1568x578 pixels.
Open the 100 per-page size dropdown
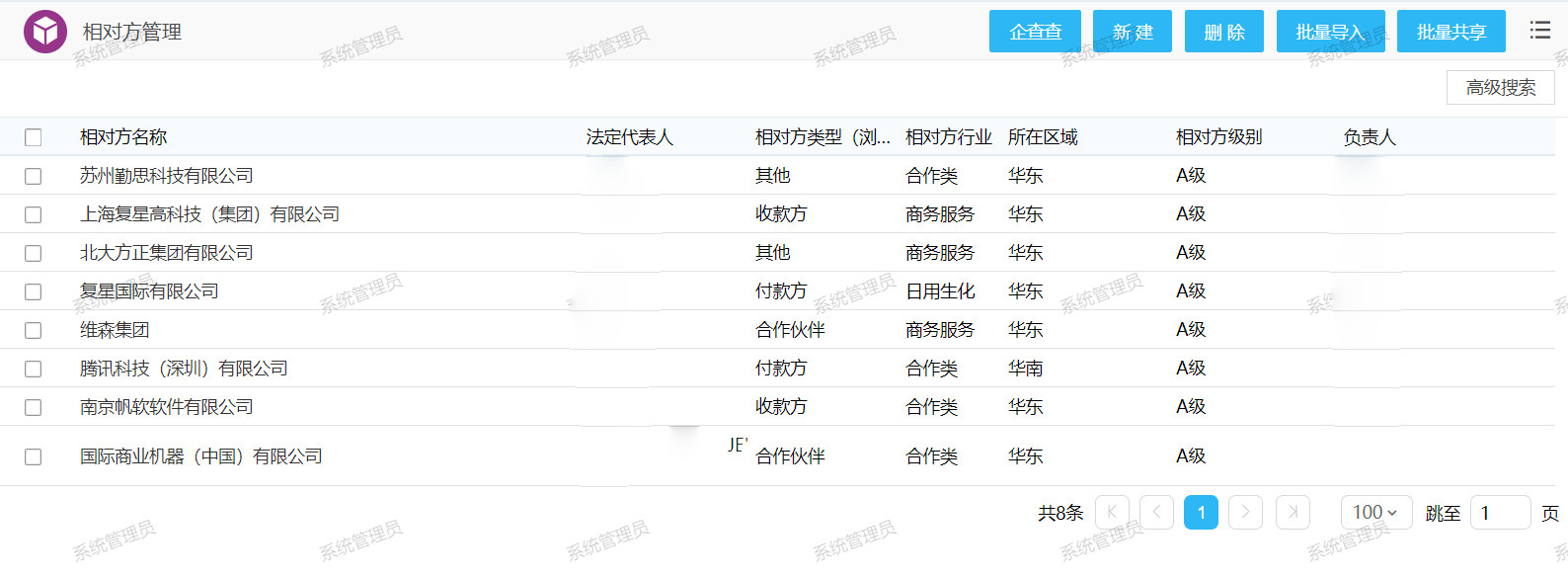[1376, 512]
